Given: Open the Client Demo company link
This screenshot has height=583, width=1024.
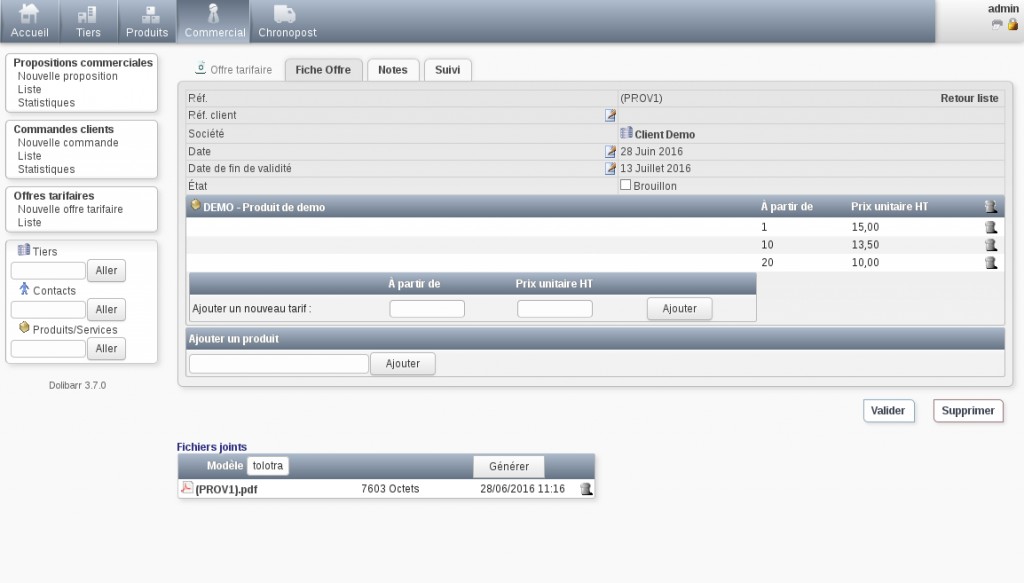Looking at the screenshot, I should pyautogui.click(x=665, y=134).
